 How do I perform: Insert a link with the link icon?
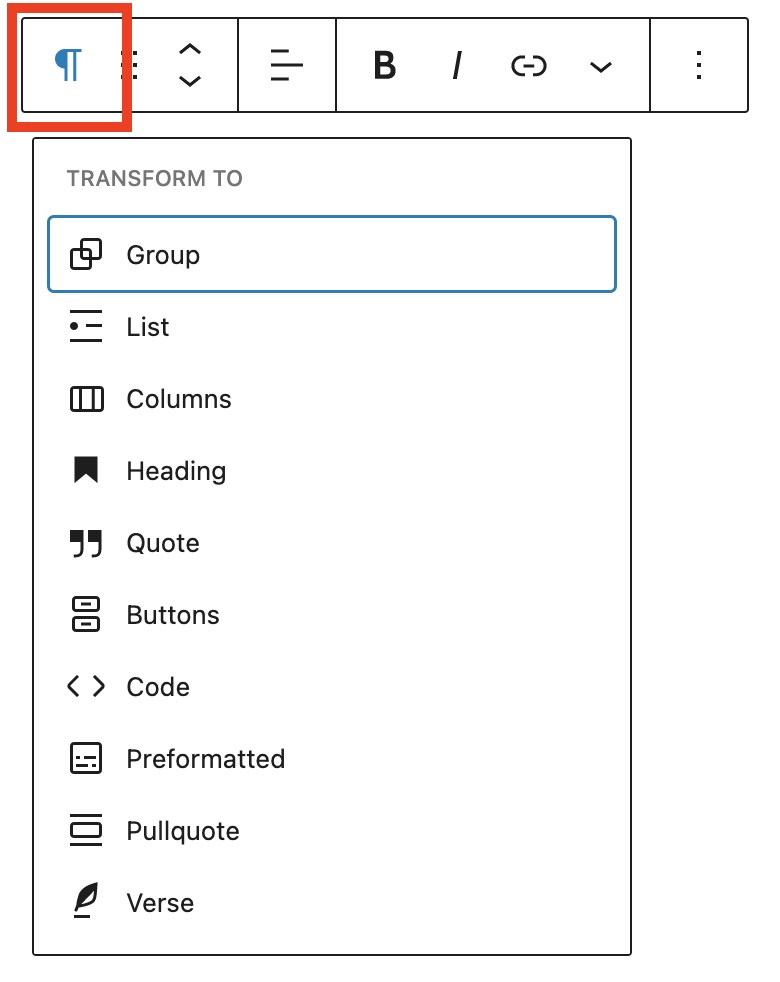(529, 65)
